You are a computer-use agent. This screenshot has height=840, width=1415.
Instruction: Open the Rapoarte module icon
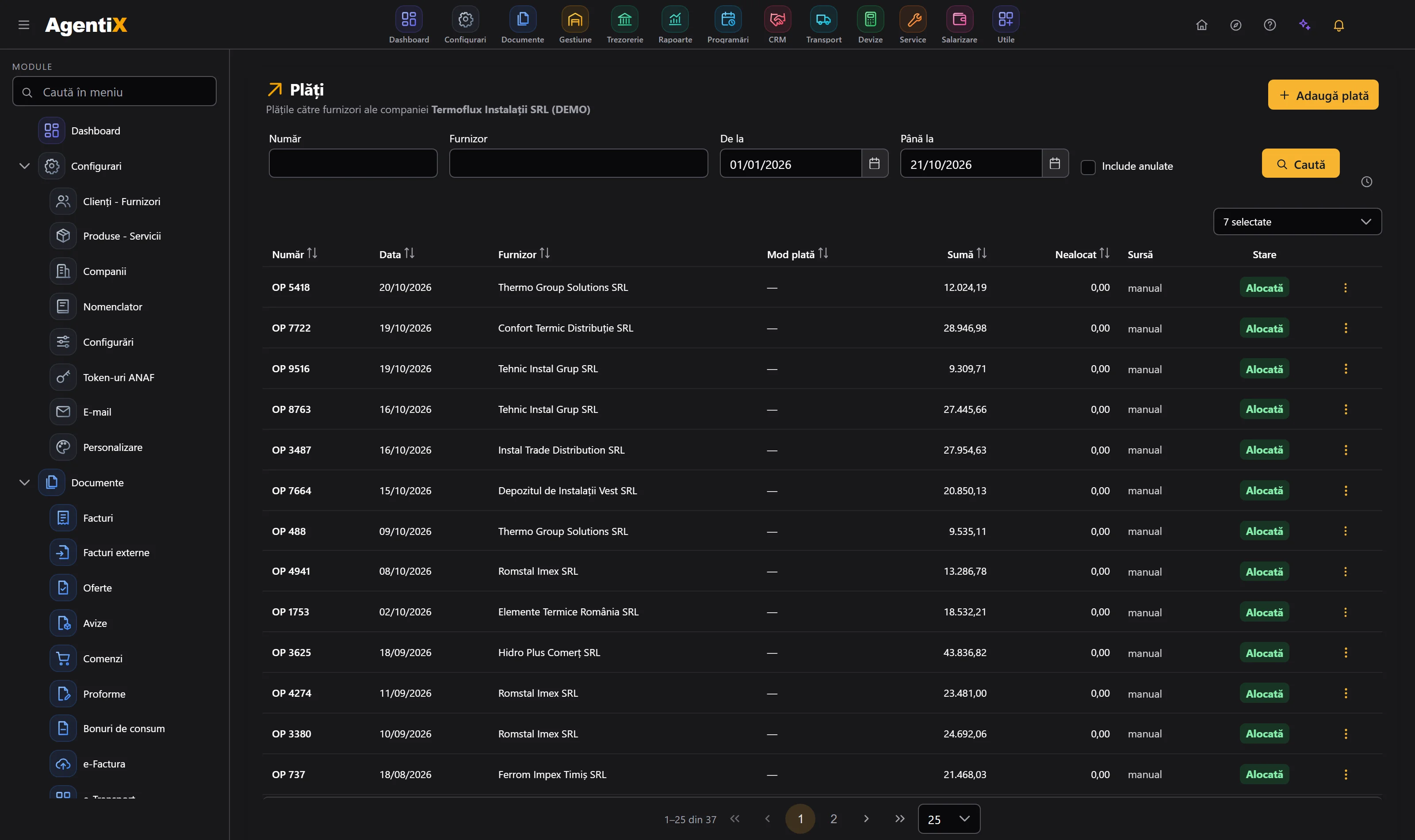pyautogui.click(x=675, y=20)
